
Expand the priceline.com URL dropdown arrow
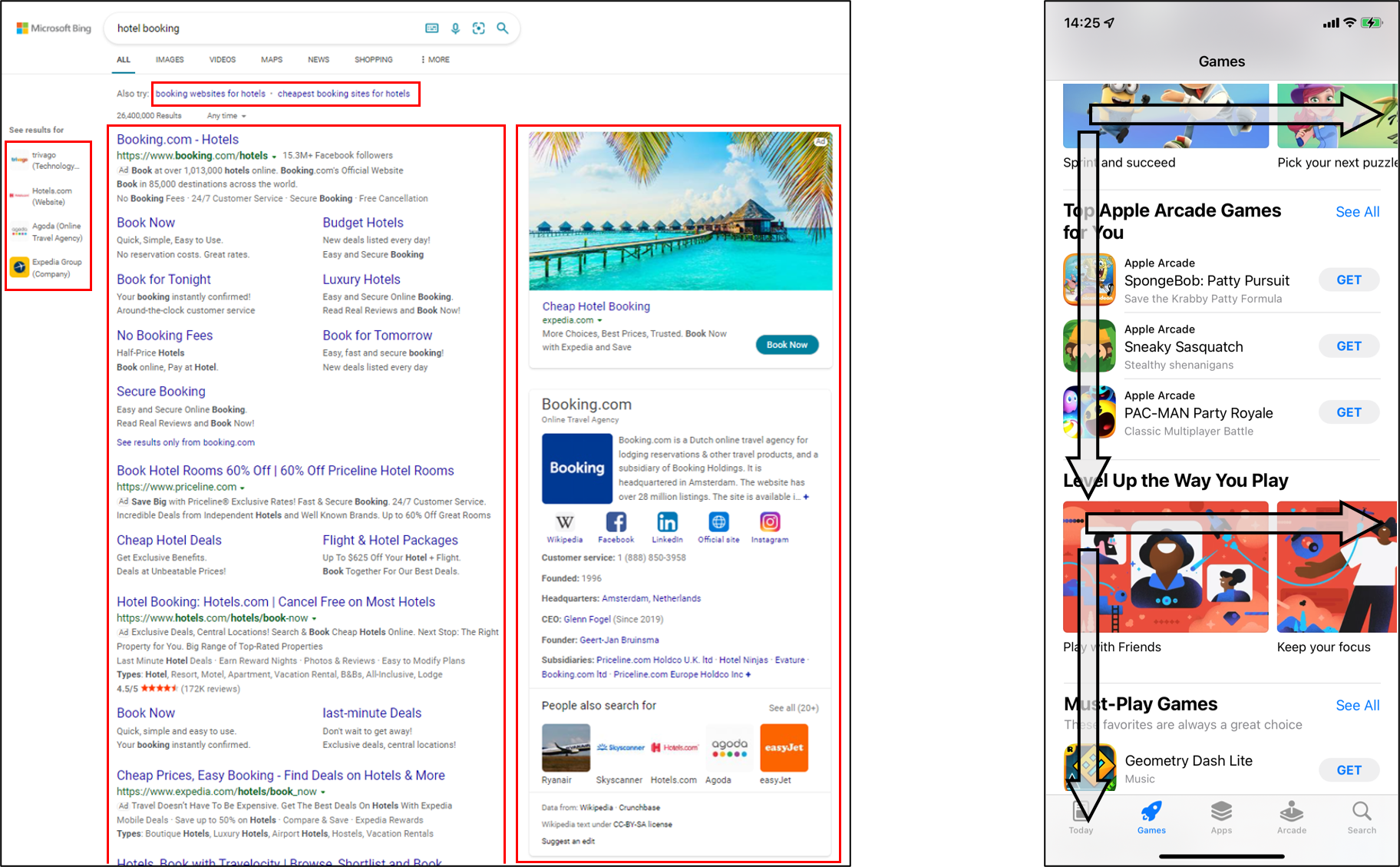coord(243,488)
